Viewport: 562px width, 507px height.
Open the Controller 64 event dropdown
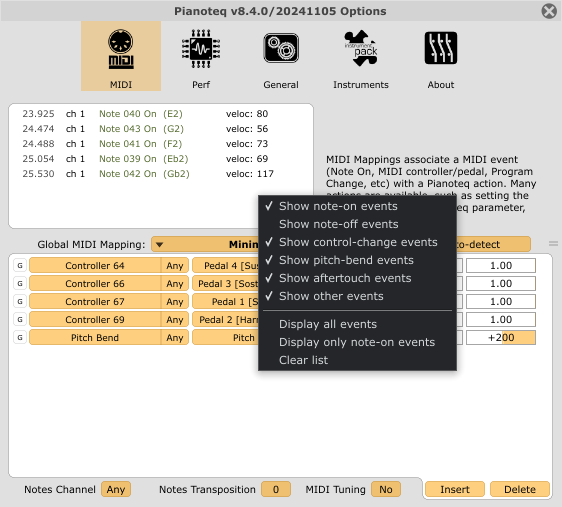click(x=95, y=266)
